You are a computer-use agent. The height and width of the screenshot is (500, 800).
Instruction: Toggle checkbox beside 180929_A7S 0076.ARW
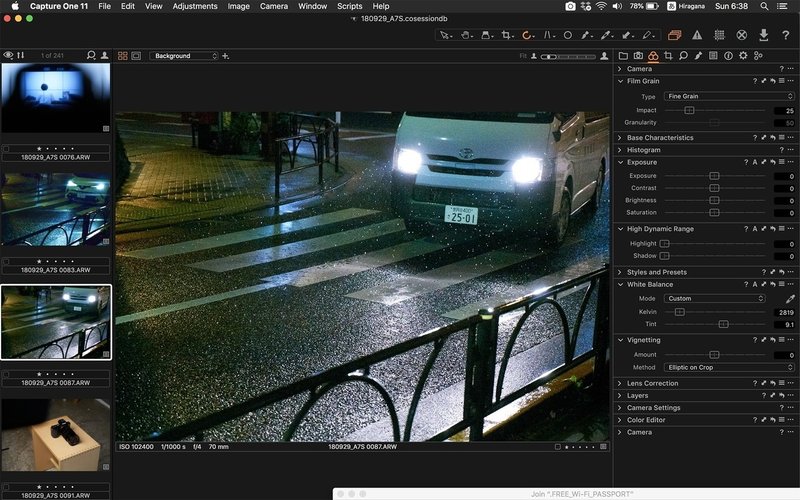pyautogui.click(x=6, y=149)
